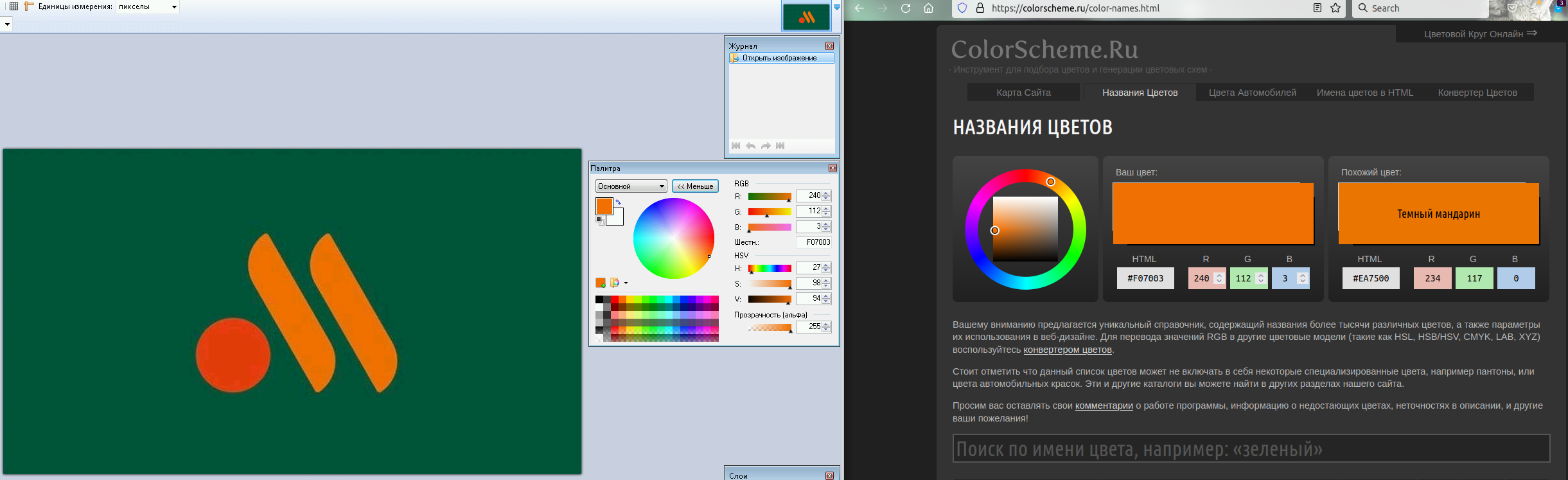
Task: Close the Журнал panel
Action: [x=830, y=46]
